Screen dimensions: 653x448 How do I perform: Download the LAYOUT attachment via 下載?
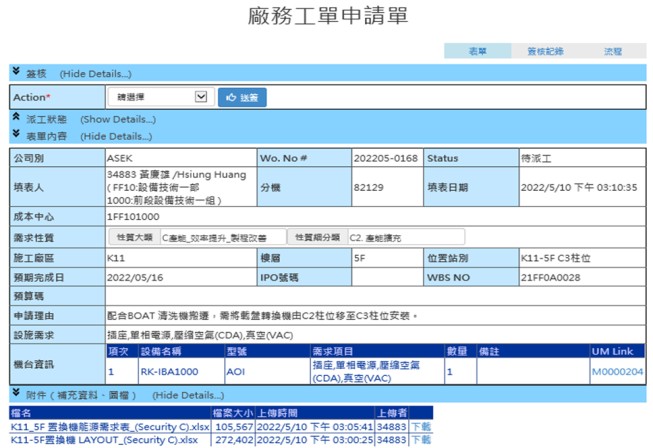click(x=420, y=439)
